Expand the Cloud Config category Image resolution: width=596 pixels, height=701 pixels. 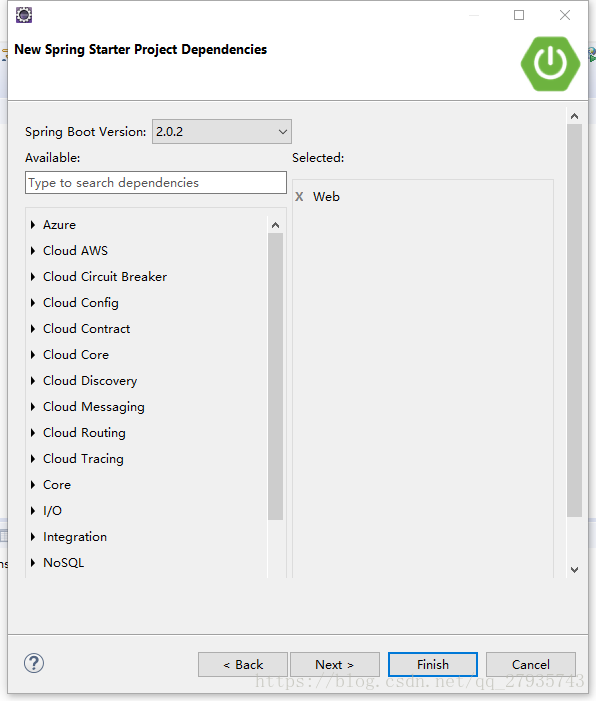tap(33, 303)
